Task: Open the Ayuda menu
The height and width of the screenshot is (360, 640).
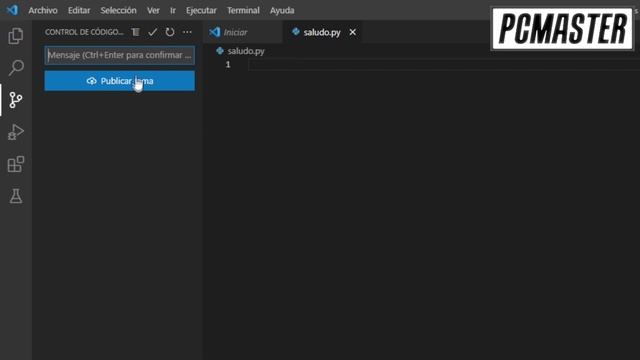Action: [x=282, y=10]
